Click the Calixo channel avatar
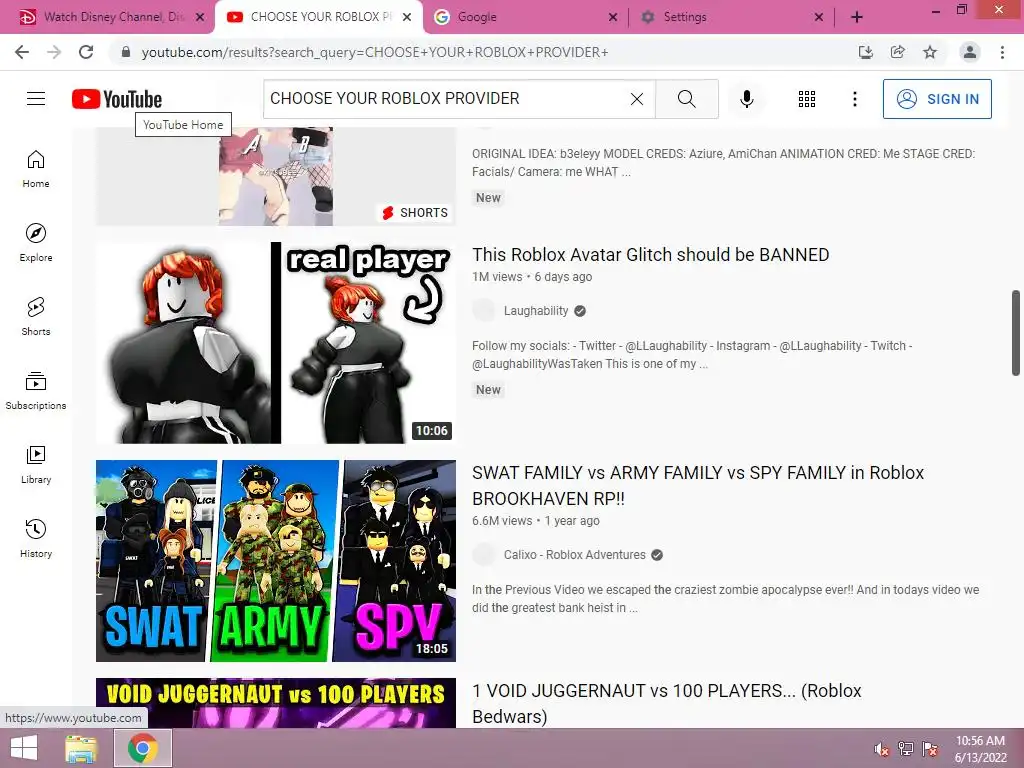This screenshot has height=768, width=1024. tap(484, 554)
